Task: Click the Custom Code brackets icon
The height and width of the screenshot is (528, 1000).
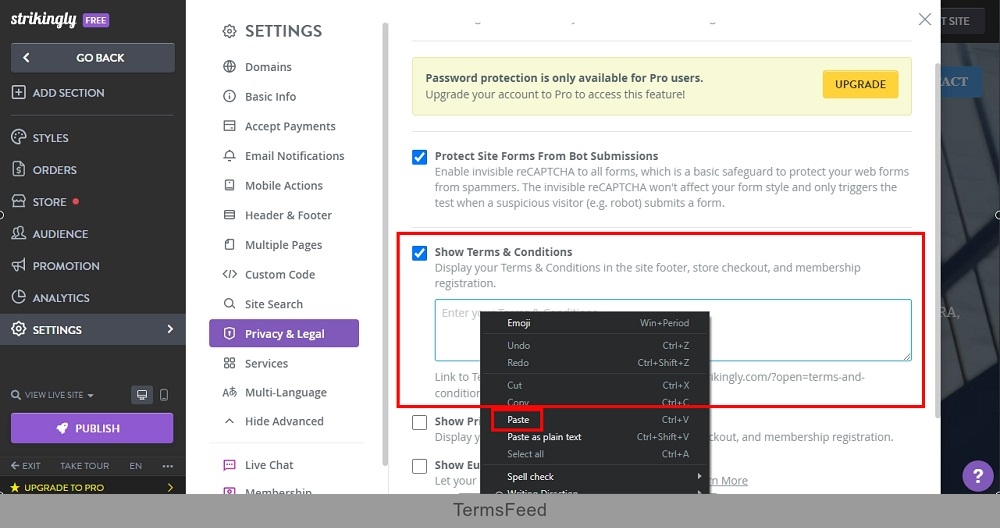Action: (x=230, y=274)
